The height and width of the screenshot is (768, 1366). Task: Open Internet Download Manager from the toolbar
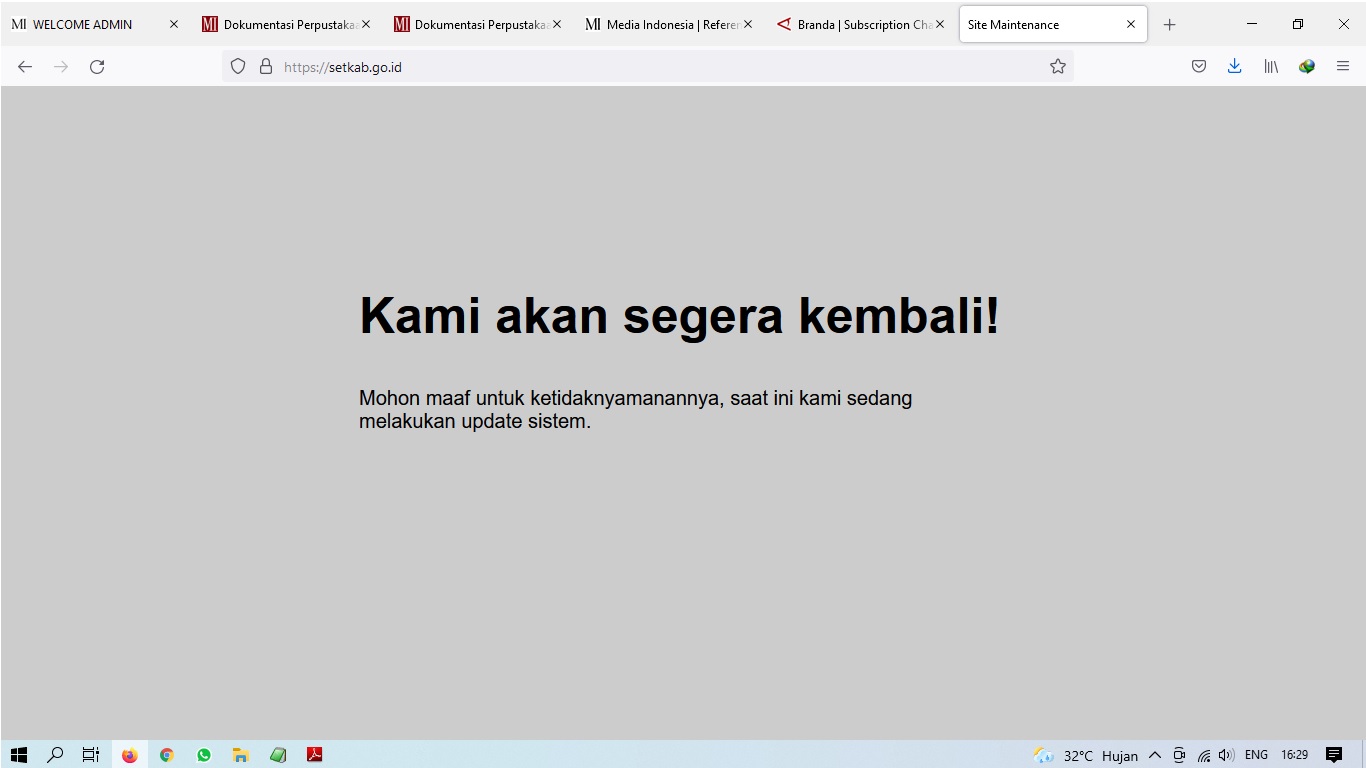pos(1307,66)
